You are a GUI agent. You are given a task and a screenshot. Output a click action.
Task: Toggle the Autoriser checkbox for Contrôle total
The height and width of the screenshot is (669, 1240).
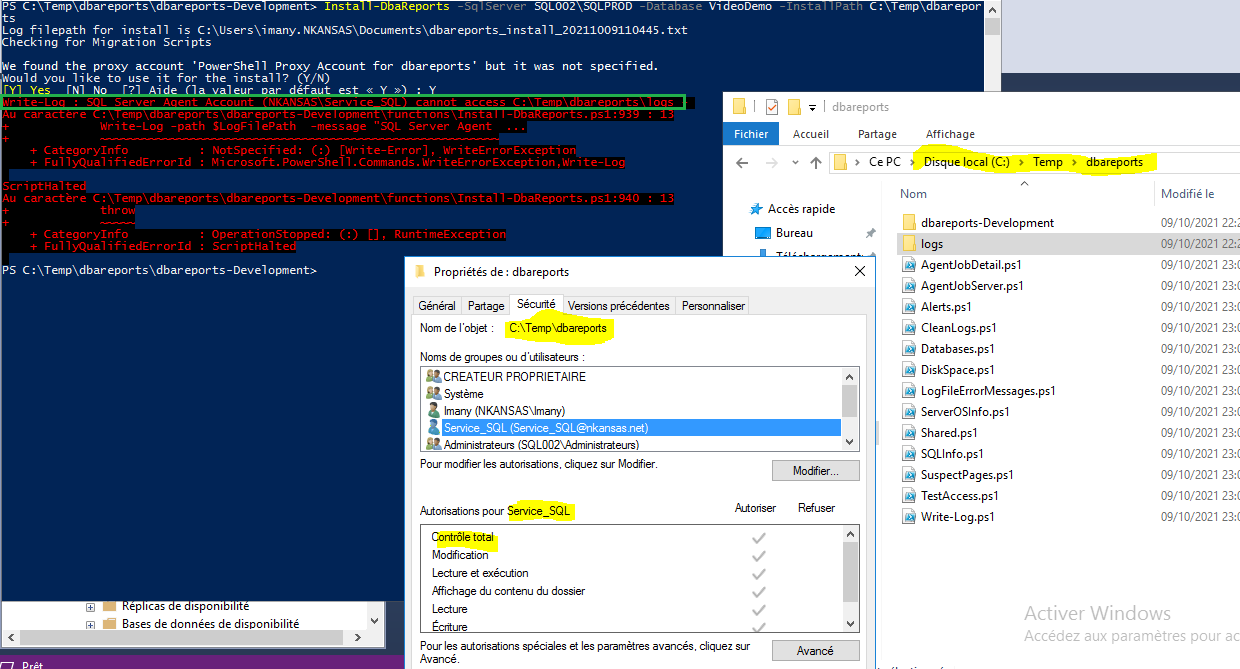point(757,536)
